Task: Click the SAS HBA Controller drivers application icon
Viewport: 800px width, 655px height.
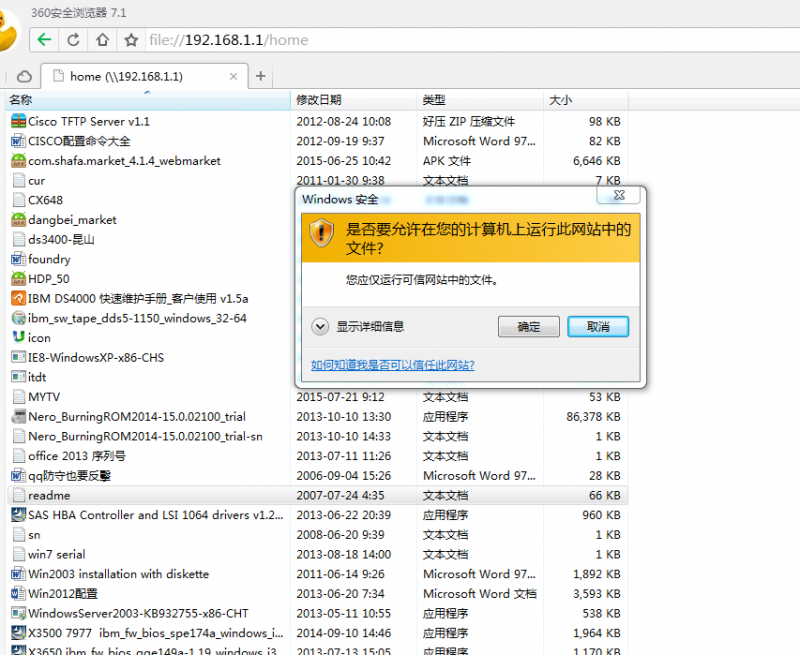Action: 18,515
